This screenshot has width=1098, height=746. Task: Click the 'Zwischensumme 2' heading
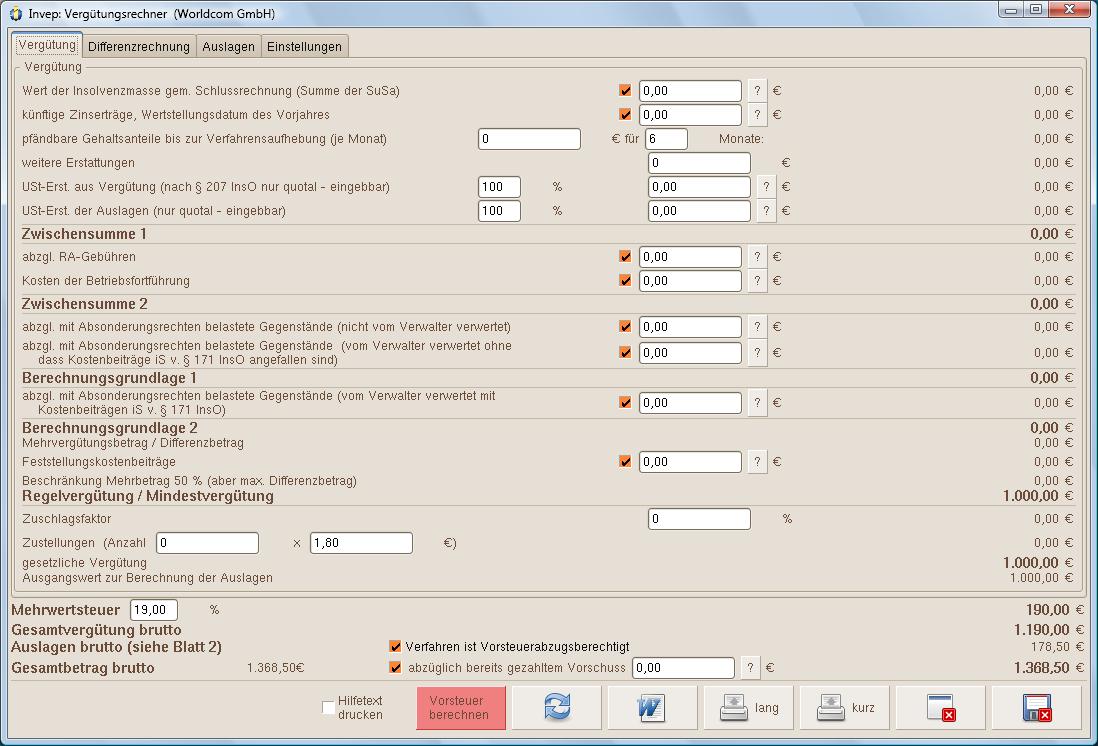85,304
